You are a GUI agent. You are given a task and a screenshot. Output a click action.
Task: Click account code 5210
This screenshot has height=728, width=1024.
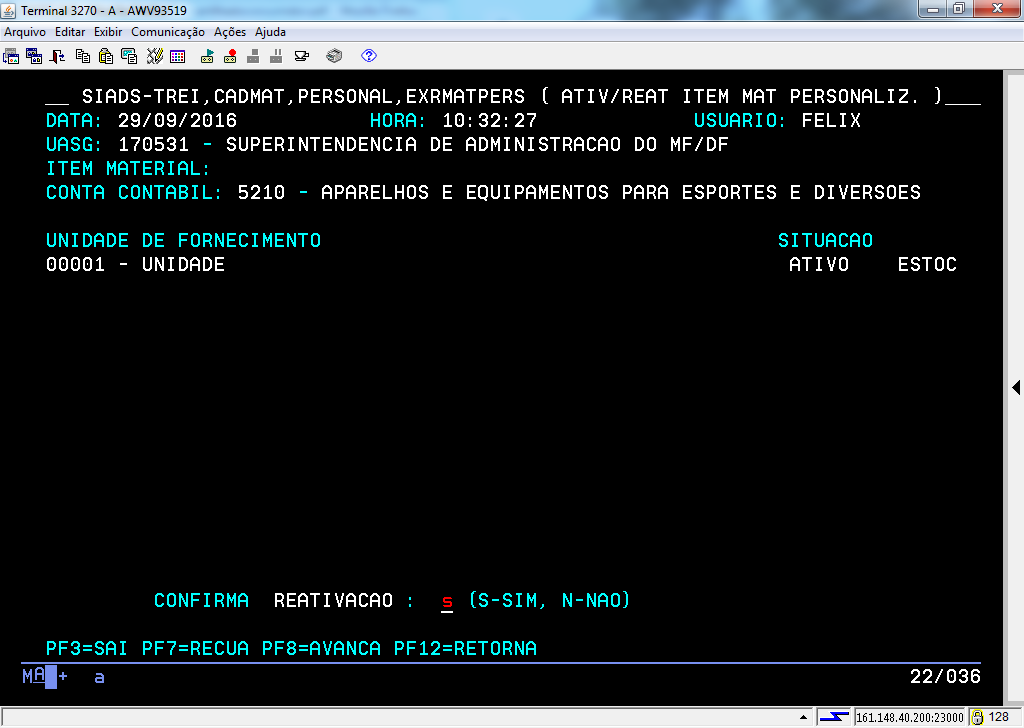coord(261,193)
